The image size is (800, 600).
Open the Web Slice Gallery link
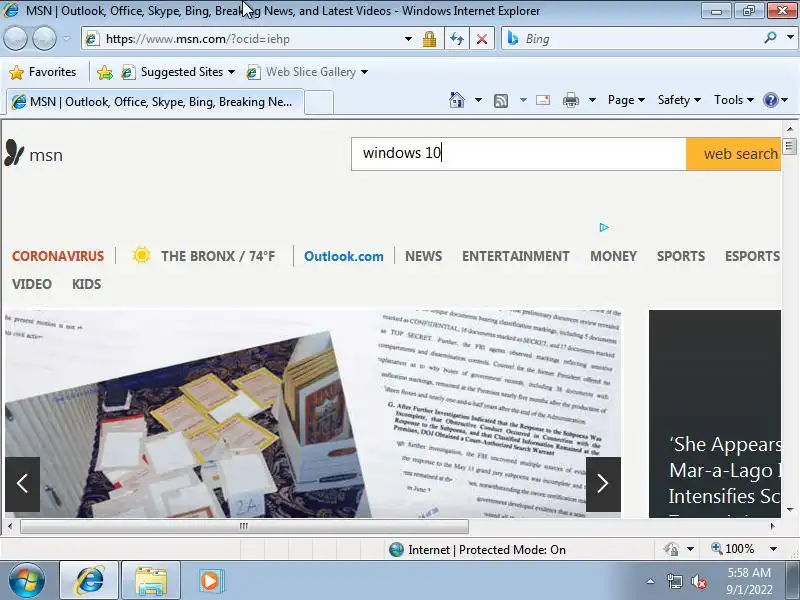(x=301, y=72)
